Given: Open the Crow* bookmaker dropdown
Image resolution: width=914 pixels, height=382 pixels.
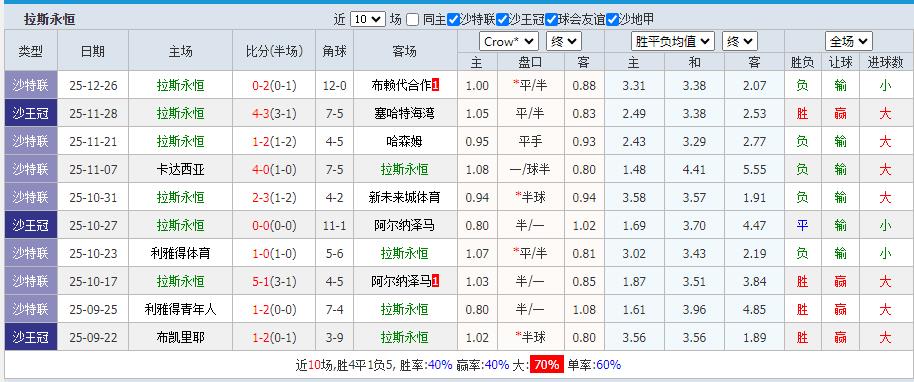Looking at the screenshot, I should click(508, 41).
